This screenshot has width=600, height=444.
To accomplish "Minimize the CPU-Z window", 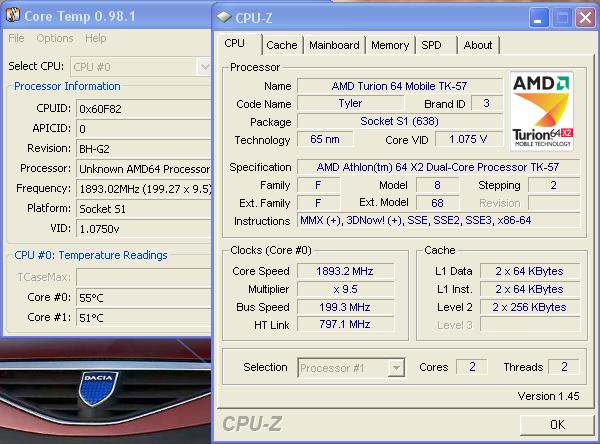I will pos(538,18).
